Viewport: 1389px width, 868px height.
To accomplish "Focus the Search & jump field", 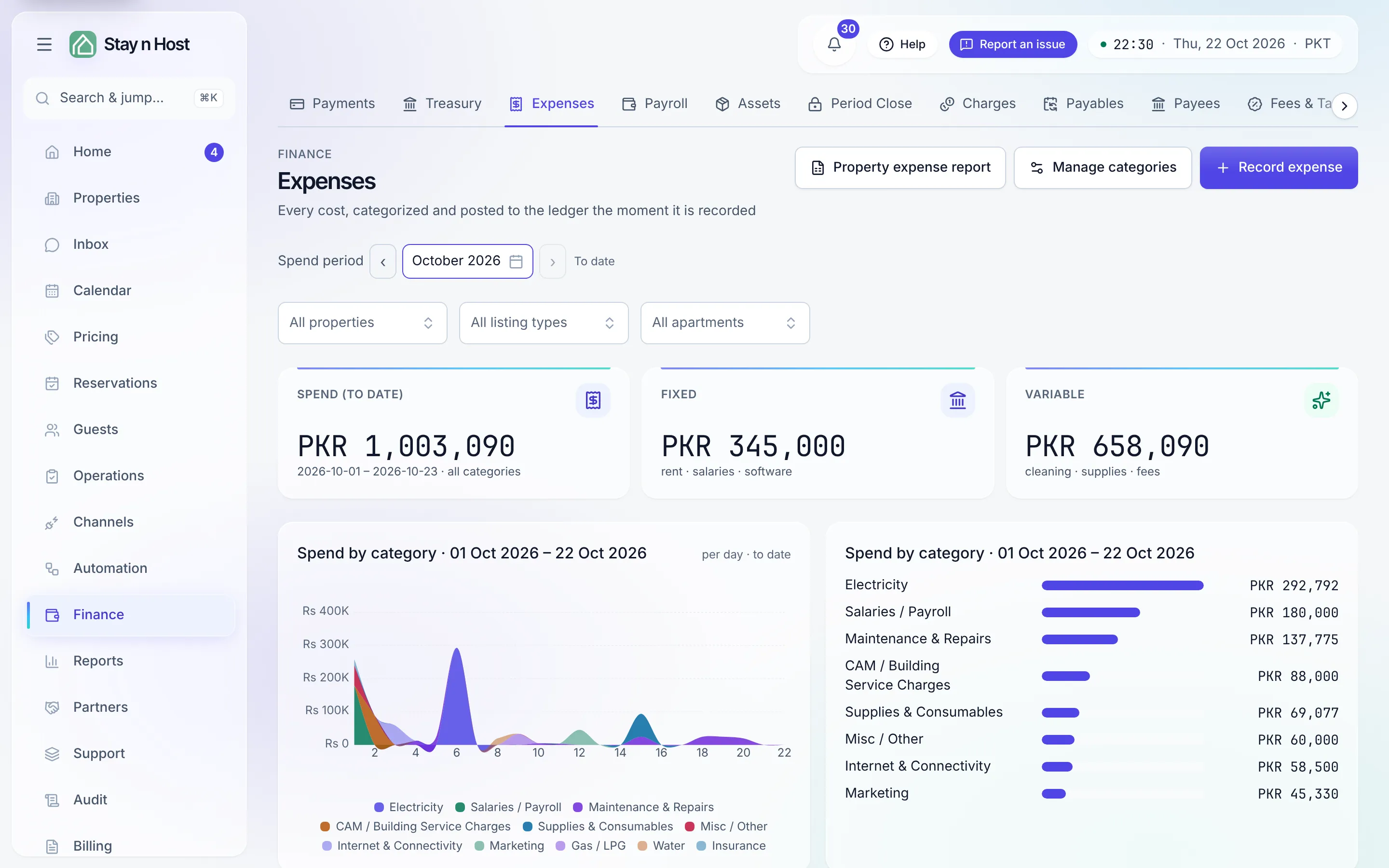I will [x=129, y=98].
